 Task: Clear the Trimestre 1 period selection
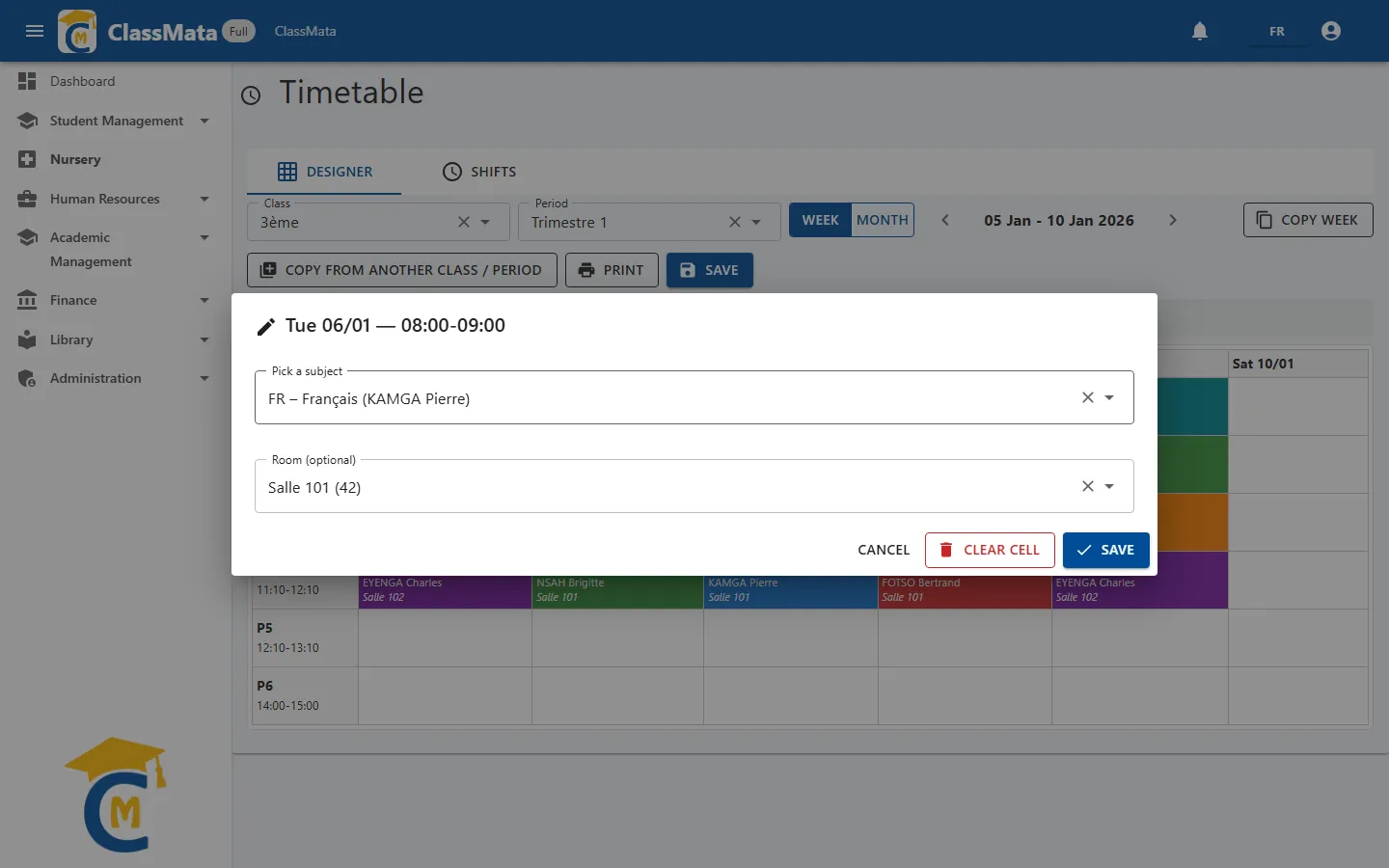pos(735,222)
